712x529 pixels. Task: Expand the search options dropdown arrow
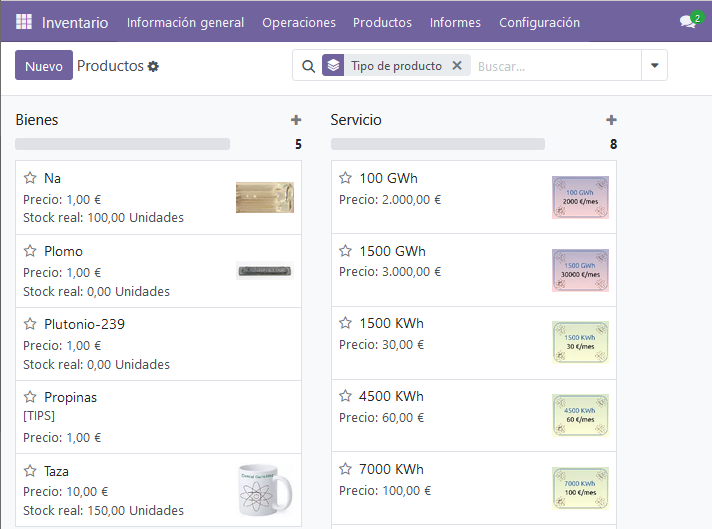point(654,65)
